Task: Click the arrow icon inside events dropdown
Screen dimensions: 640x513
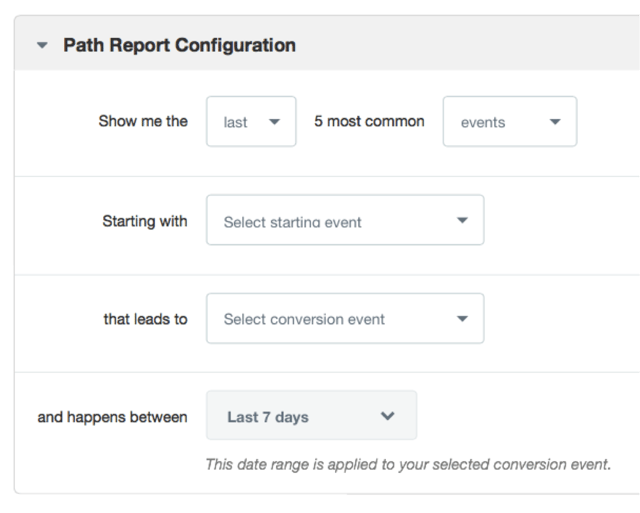Action: coord(555,122)
